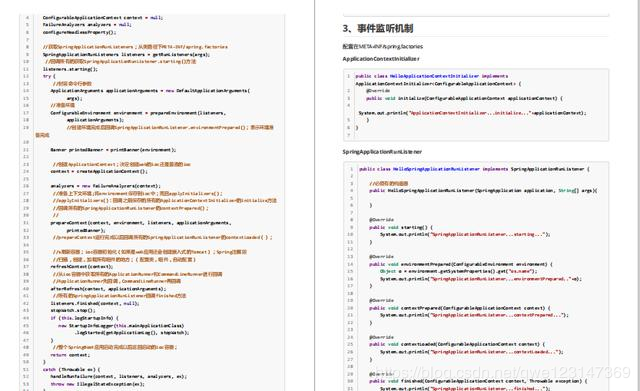Image resolution: width=640 pixels, height=391 pixels.
Task: Click the "ApplicationContextInitializer" label above the first code block
Action: 381,59
